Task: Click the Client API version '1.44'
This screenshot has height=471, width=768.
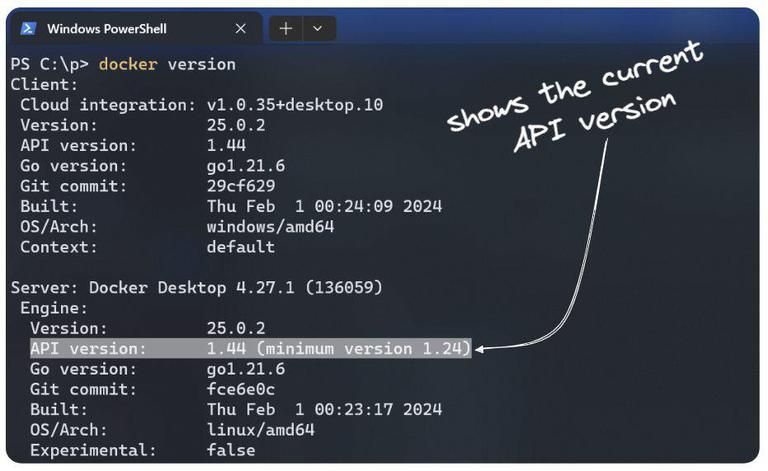Action: click(x=226, y=145)
